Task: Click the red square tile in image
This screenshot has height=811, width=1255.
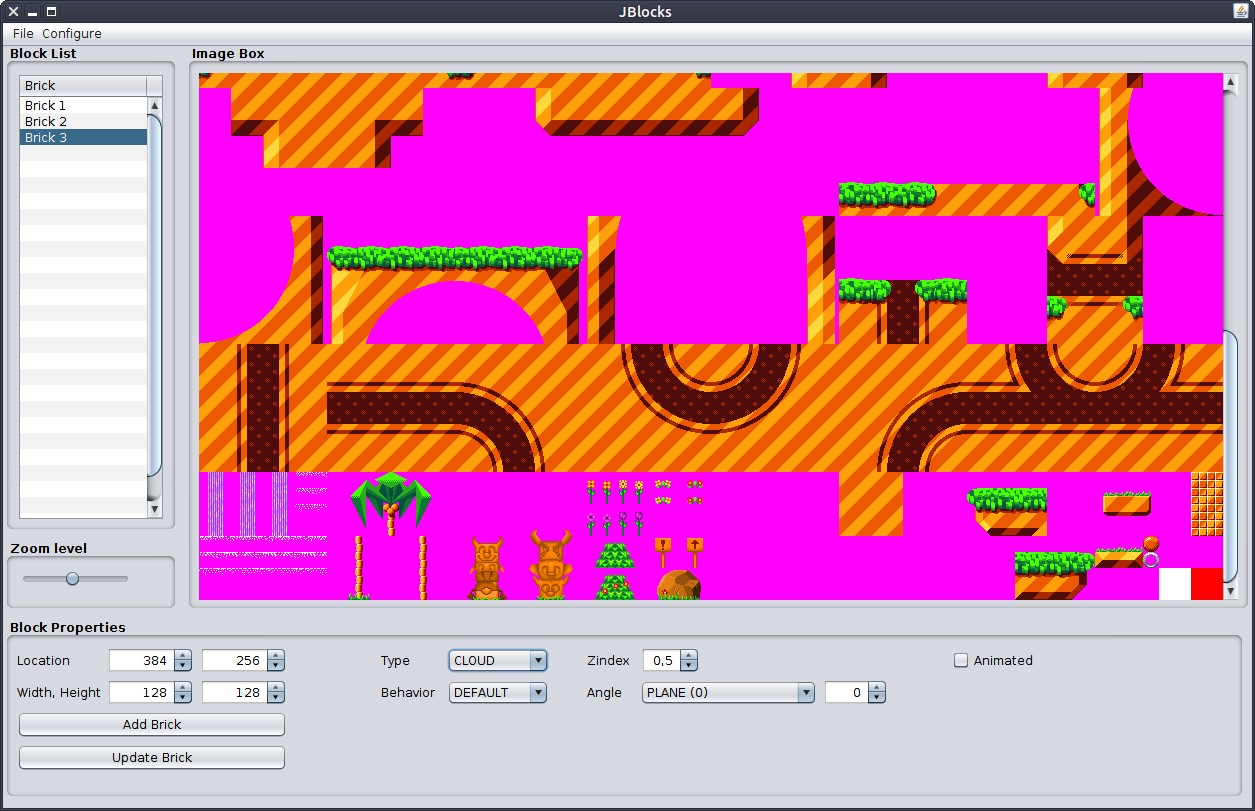Action: tap(1207, 584)
